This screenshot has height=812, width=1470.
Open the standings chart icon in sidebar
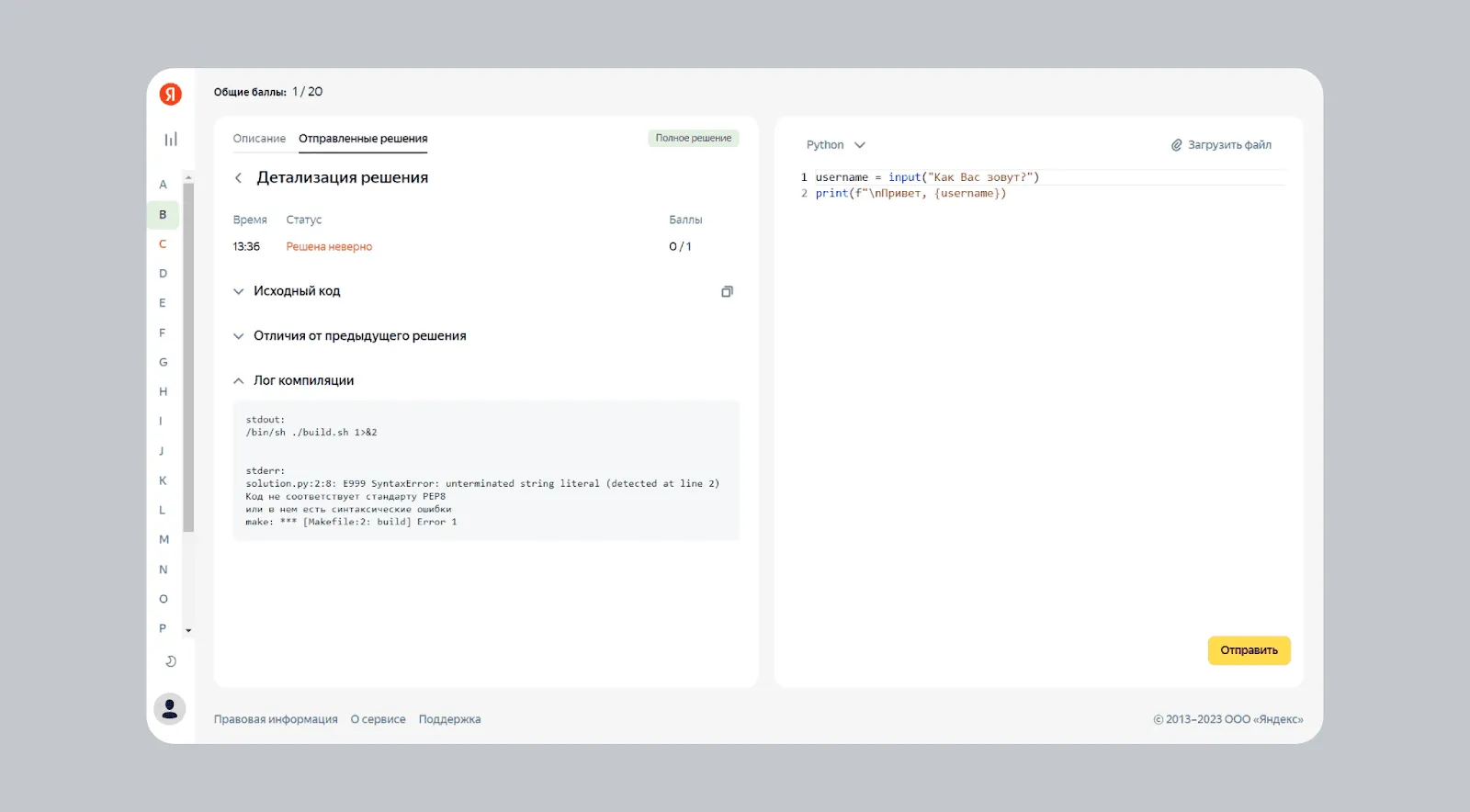coord(171,140)
